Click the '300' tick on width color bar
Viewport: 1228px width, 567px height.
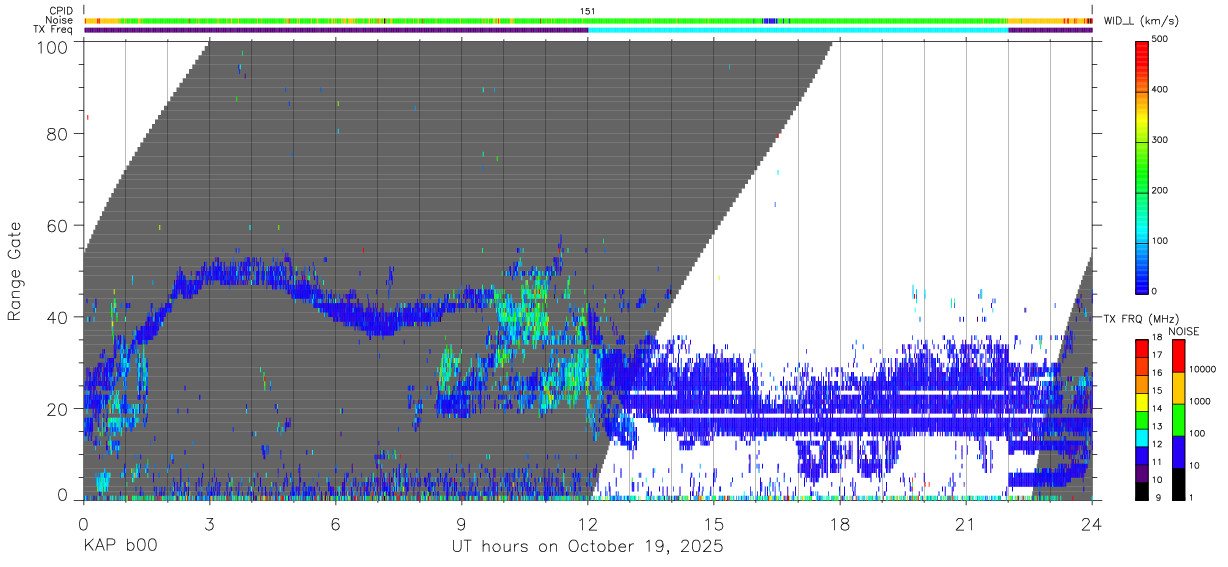click(x=1162, y=140)
